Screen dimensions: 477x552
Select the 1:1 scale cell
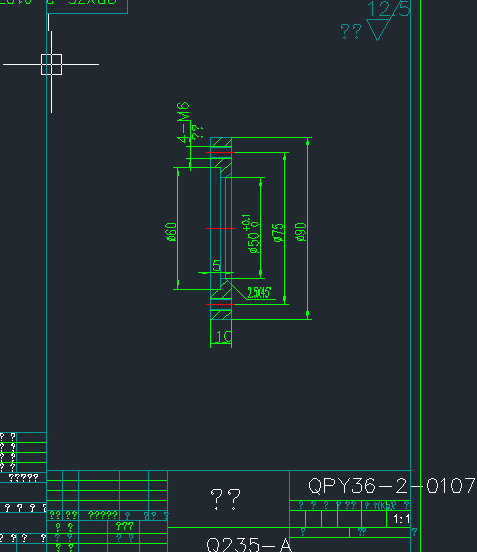tap(401, 519)
